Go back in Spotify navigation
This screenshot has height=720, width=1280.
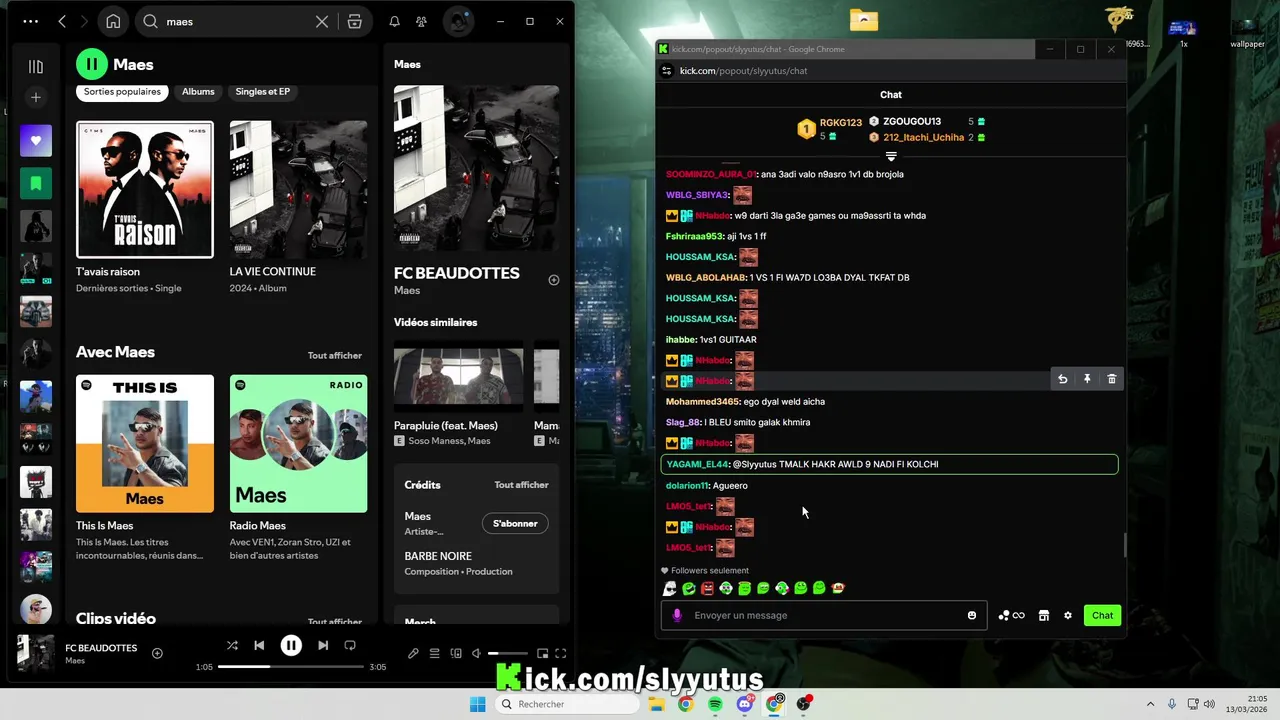click(x=62, y=21)
